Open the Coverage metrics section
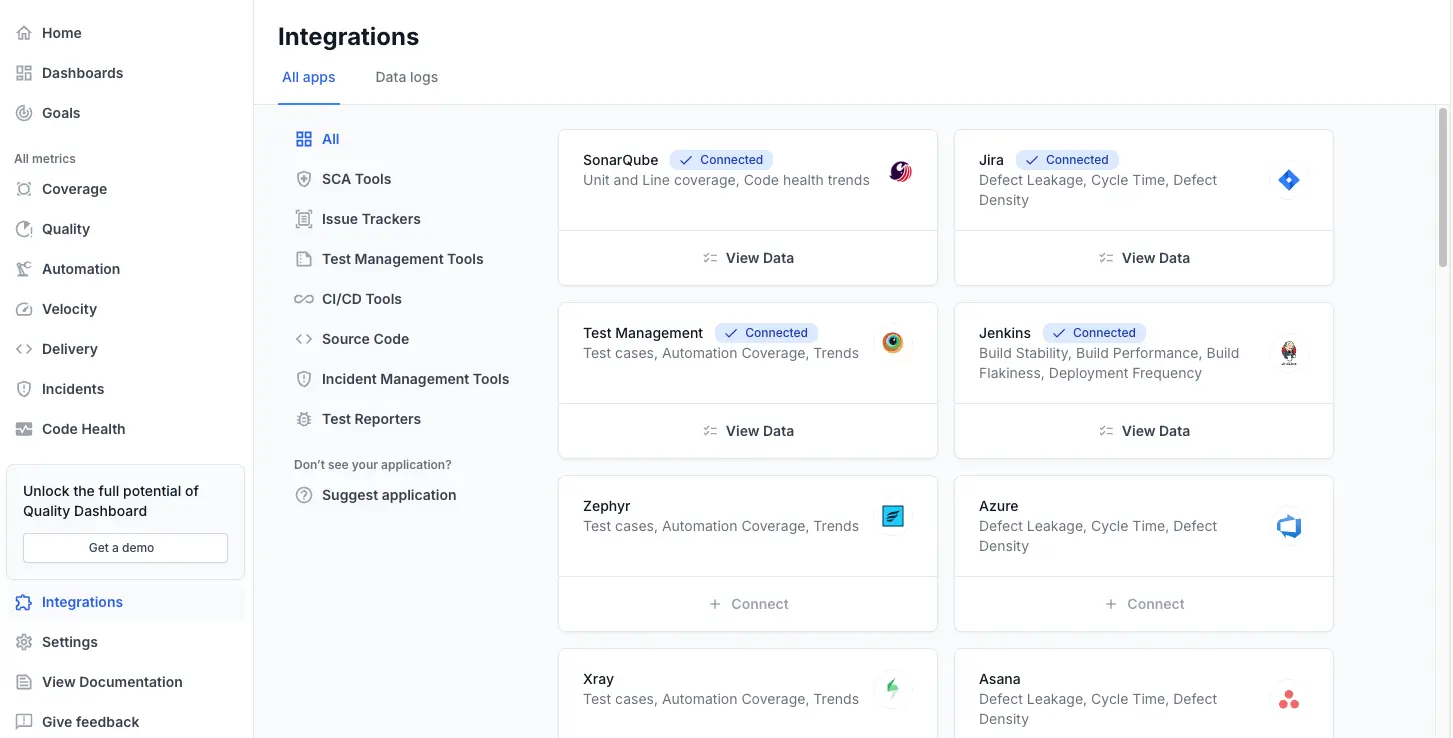The image size is (1453, 738). click(x=75, y=188)
